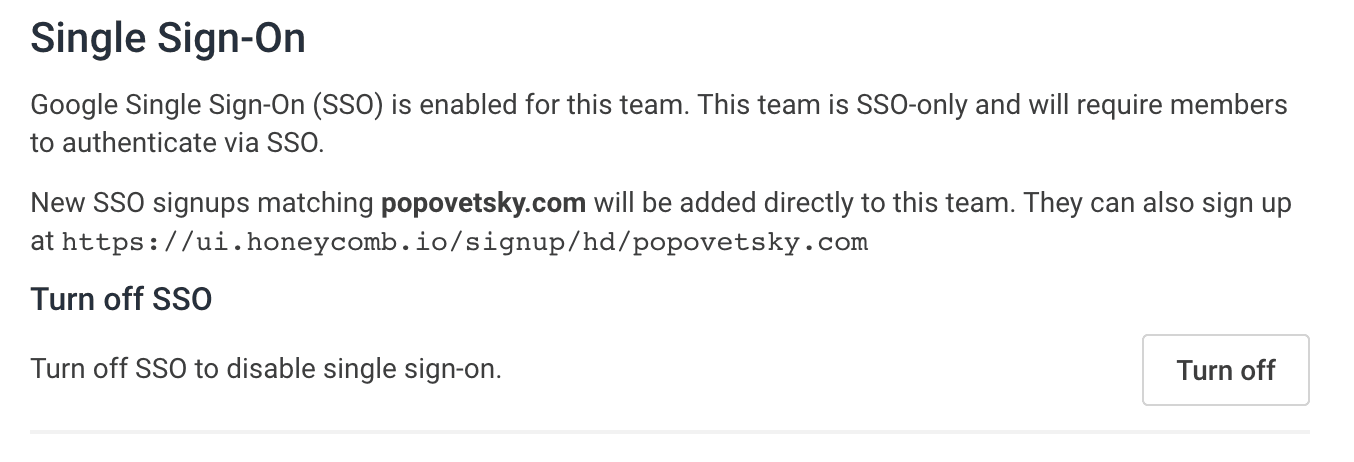Click the Turn off SSO subheading
The image size is (1354, 462).
[x=121, y=299]
